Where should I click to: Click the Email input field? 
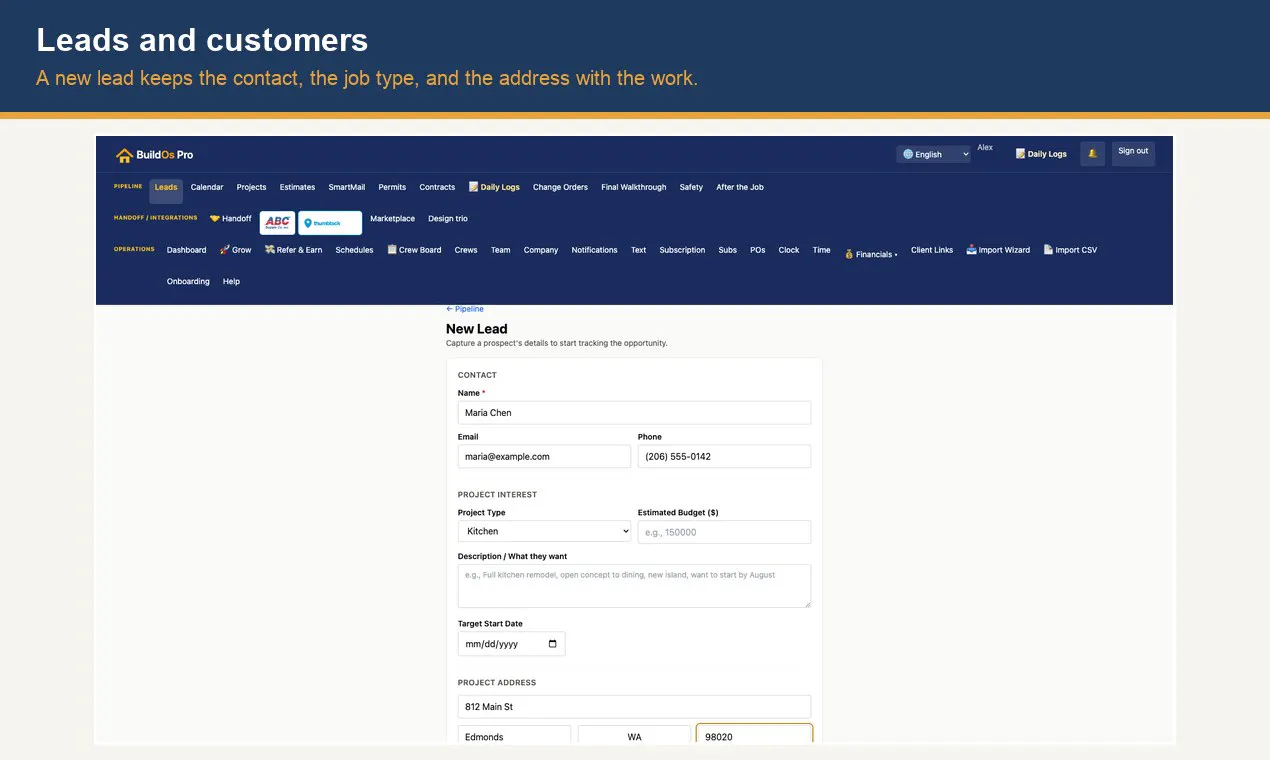tap(544, 456)
